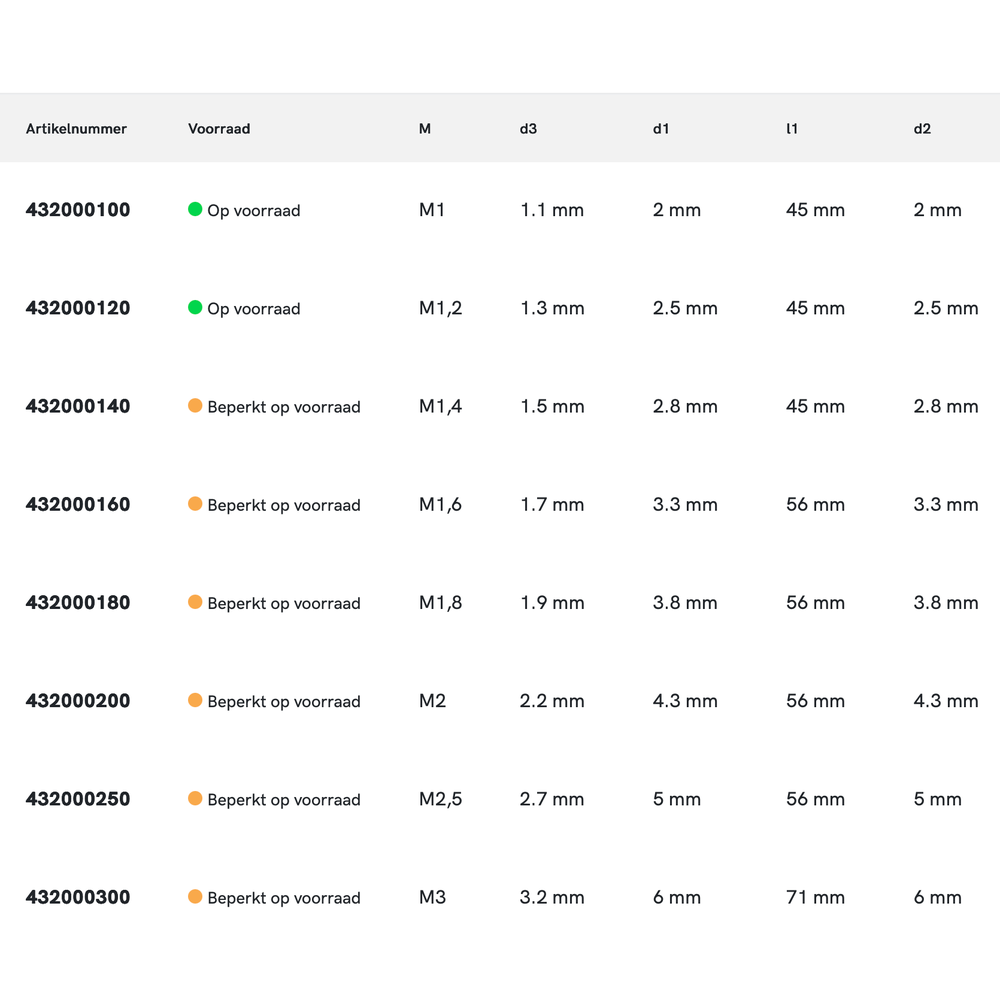Click "Beperkt op voorraad" text for 432000250
The width and height of the screenshot is (1000, 1000).
click(x=284, y=800)
